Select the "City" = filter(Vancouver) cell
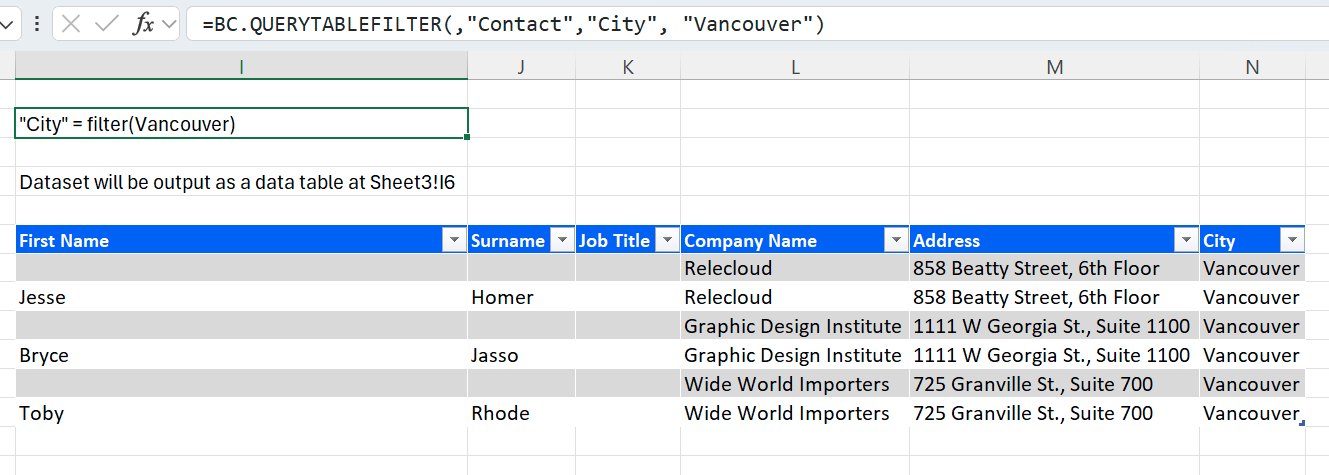Image resolution: width=1329 pixels, height=475 pixels. 241,123
